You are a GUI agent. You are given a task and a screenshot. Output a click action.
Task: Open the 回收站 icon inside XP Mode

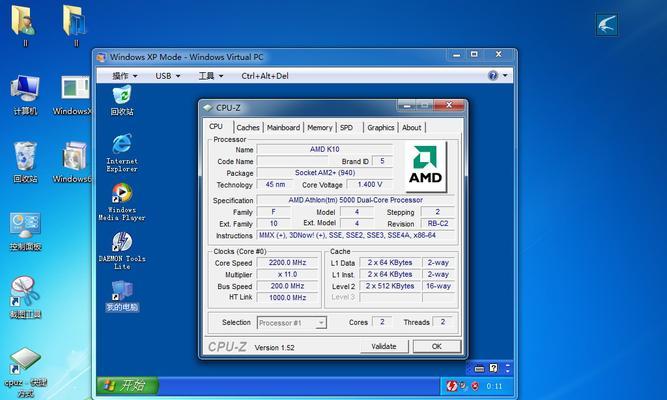click(122, 100)
